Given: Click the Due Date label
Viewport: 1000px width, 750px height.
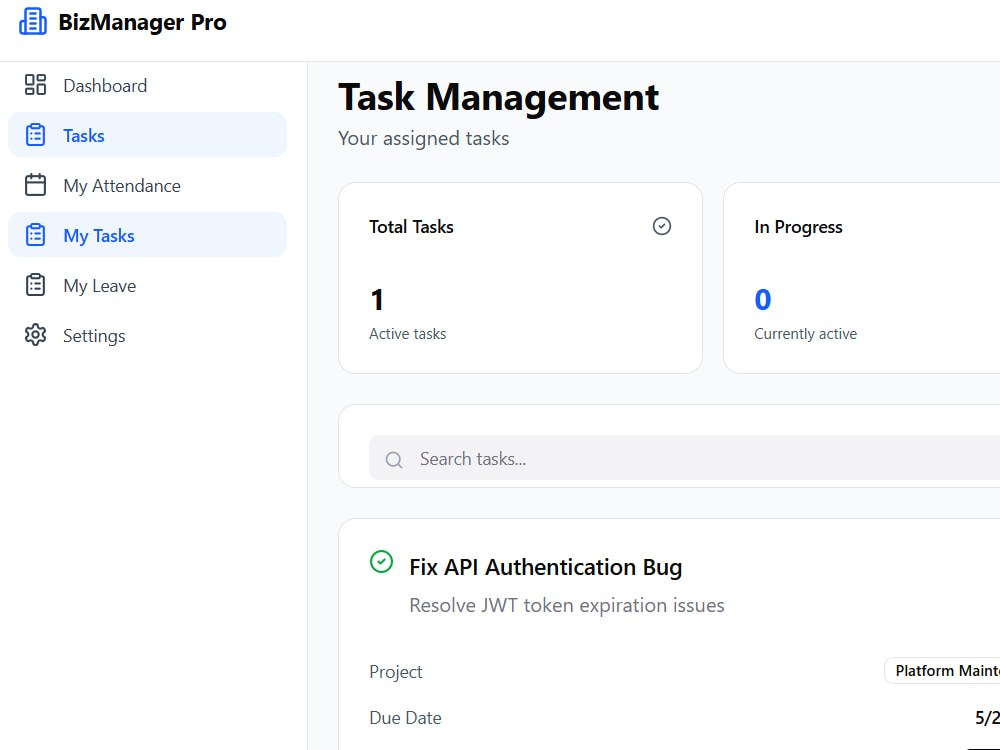Looking at the screenshot, I should [405, 718].
